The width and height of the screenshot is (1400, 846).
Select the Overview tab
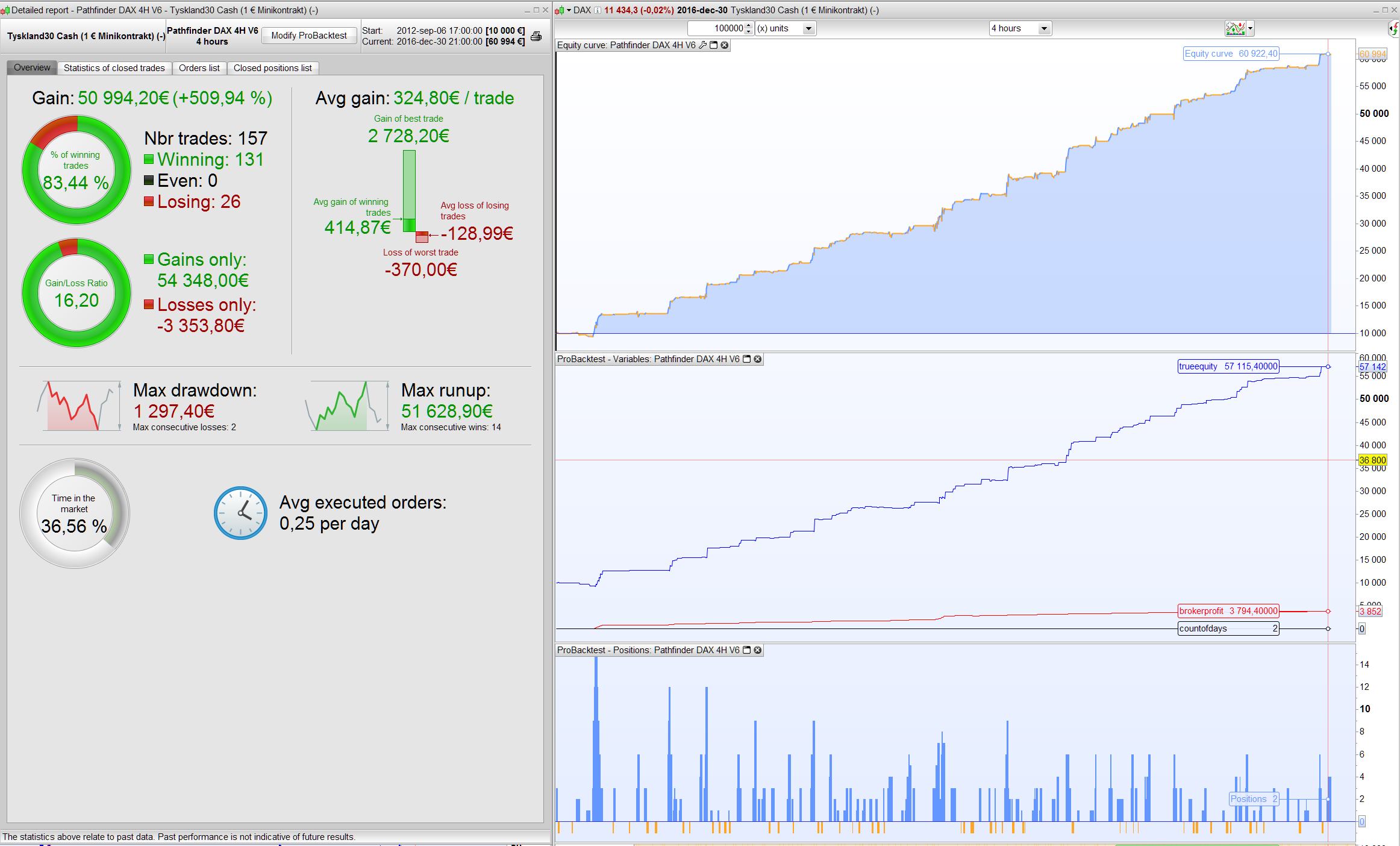[x=32, y=67]
